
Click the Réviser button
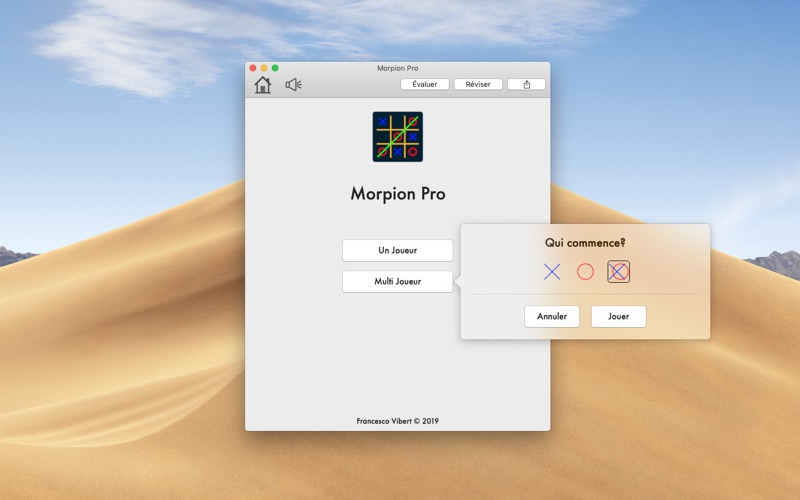coord(478,85)
